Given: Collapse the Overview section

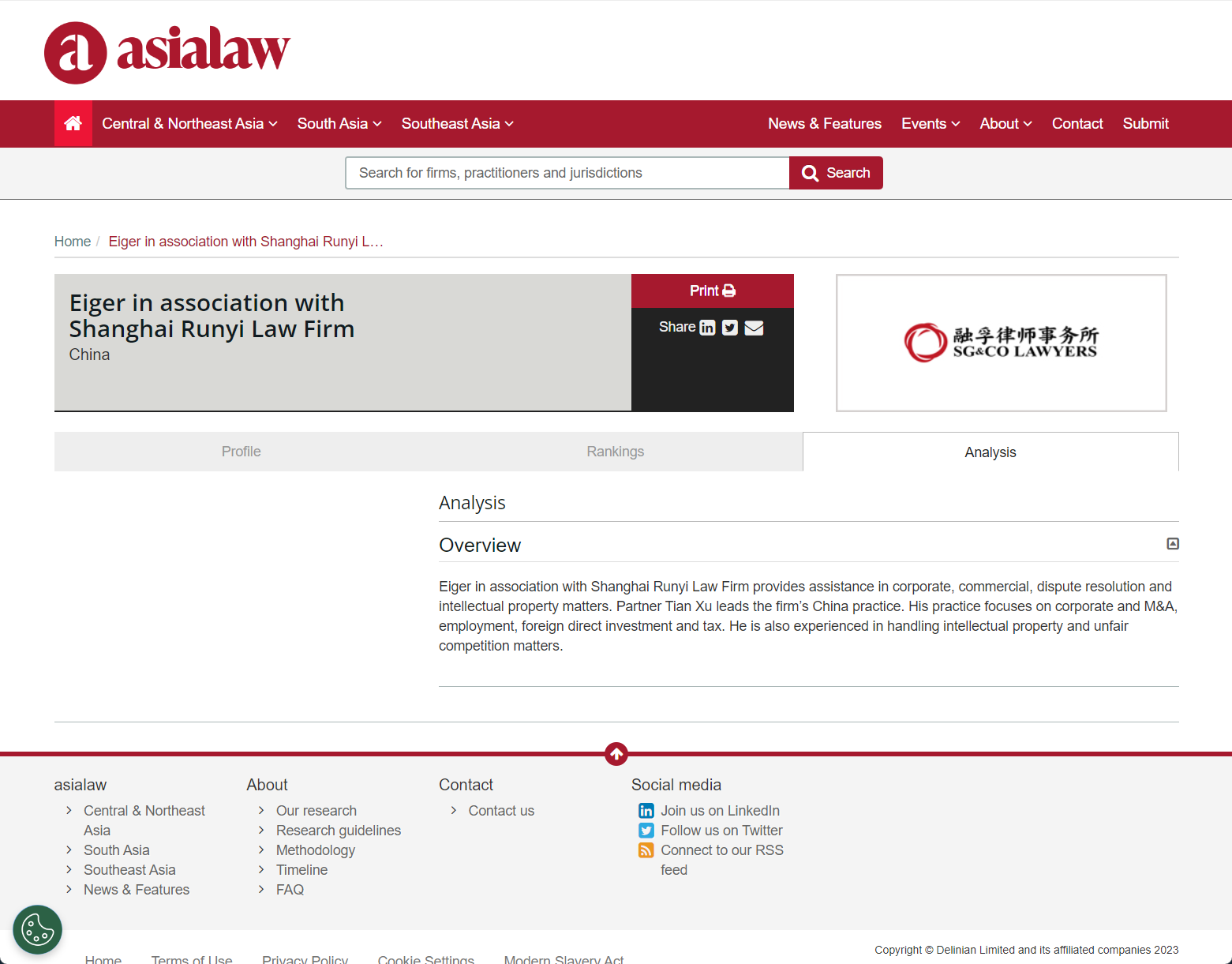Looking at the screenshot, I should click(x=1173, y=543).
